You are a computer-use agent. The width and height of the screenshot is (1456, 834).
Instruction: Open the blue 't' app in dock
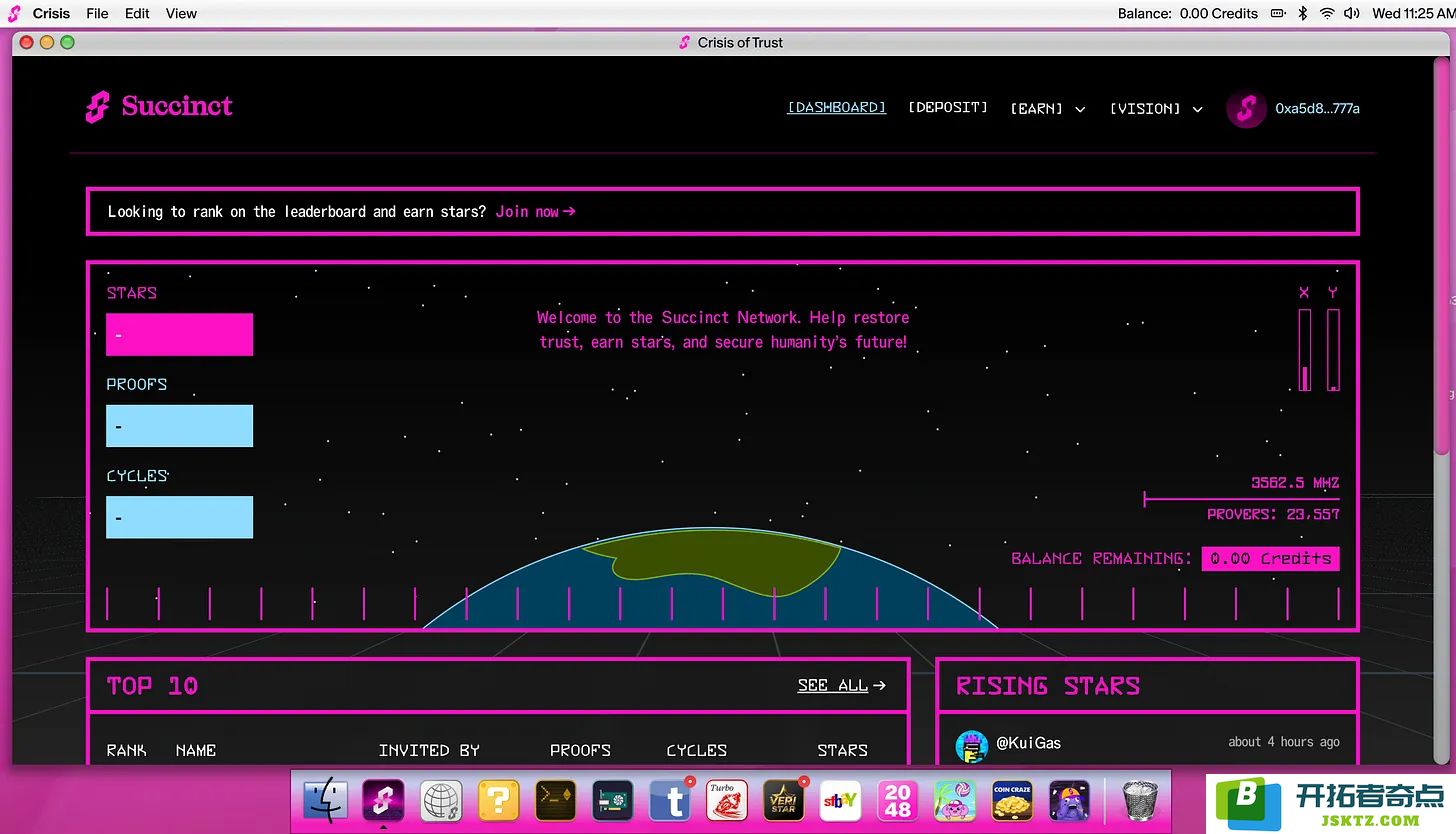670,801
